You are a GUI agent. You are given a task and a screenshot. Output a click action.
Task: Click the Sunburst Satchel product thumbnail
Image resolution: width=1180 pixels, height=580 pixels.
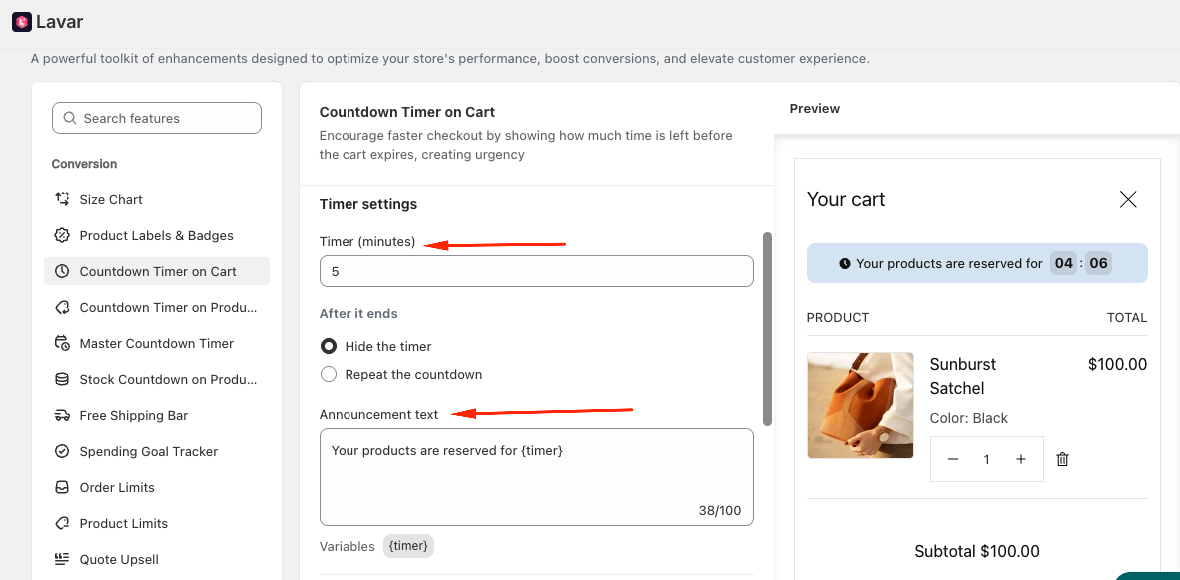(860, 405)
